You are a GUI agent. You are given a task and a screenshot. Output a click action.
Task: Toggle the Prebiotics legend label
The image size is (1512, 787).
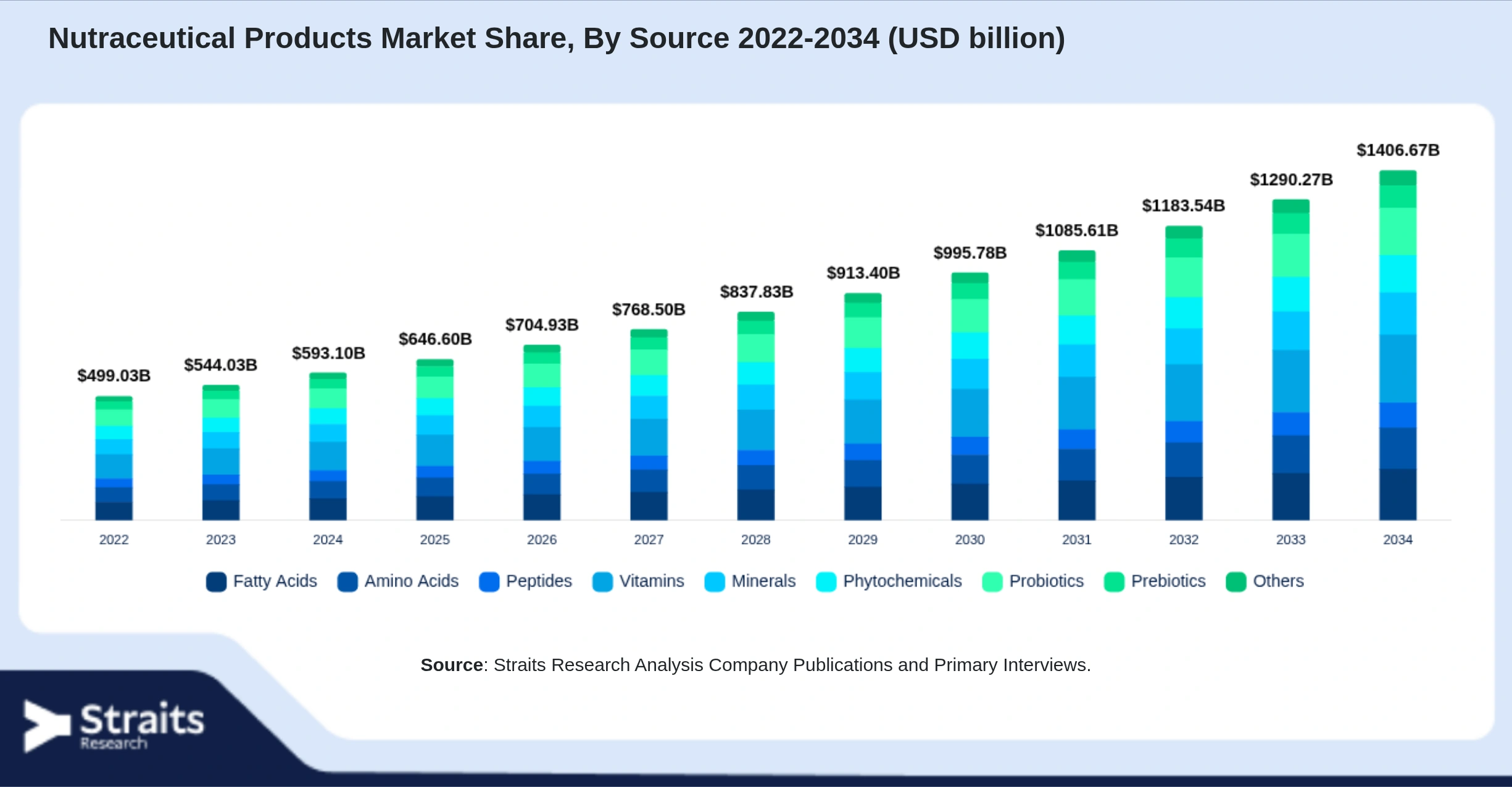click(x=1168, y=581)
